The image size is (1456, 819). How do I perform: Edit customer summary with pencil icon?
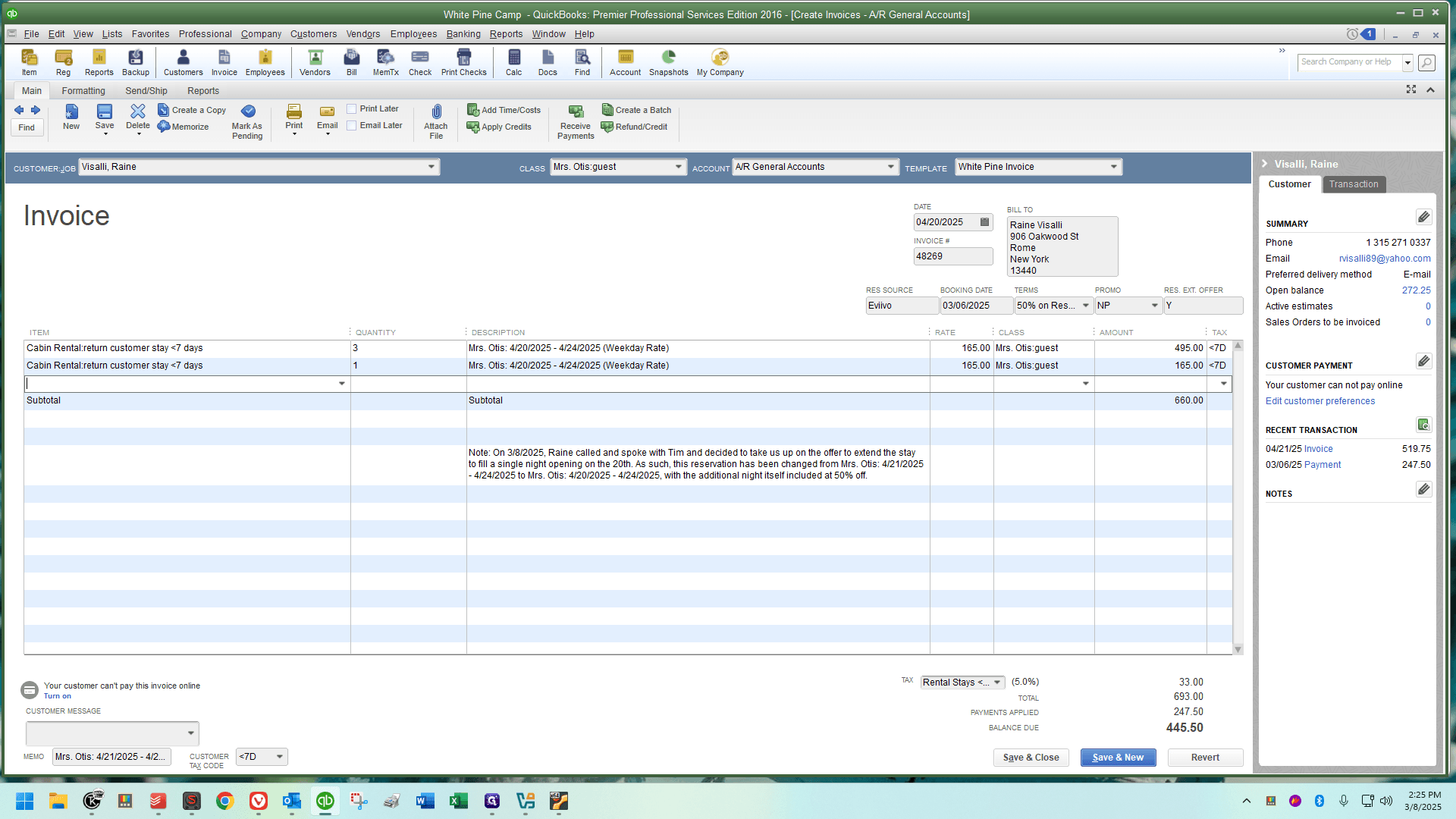pos(1423,218)
